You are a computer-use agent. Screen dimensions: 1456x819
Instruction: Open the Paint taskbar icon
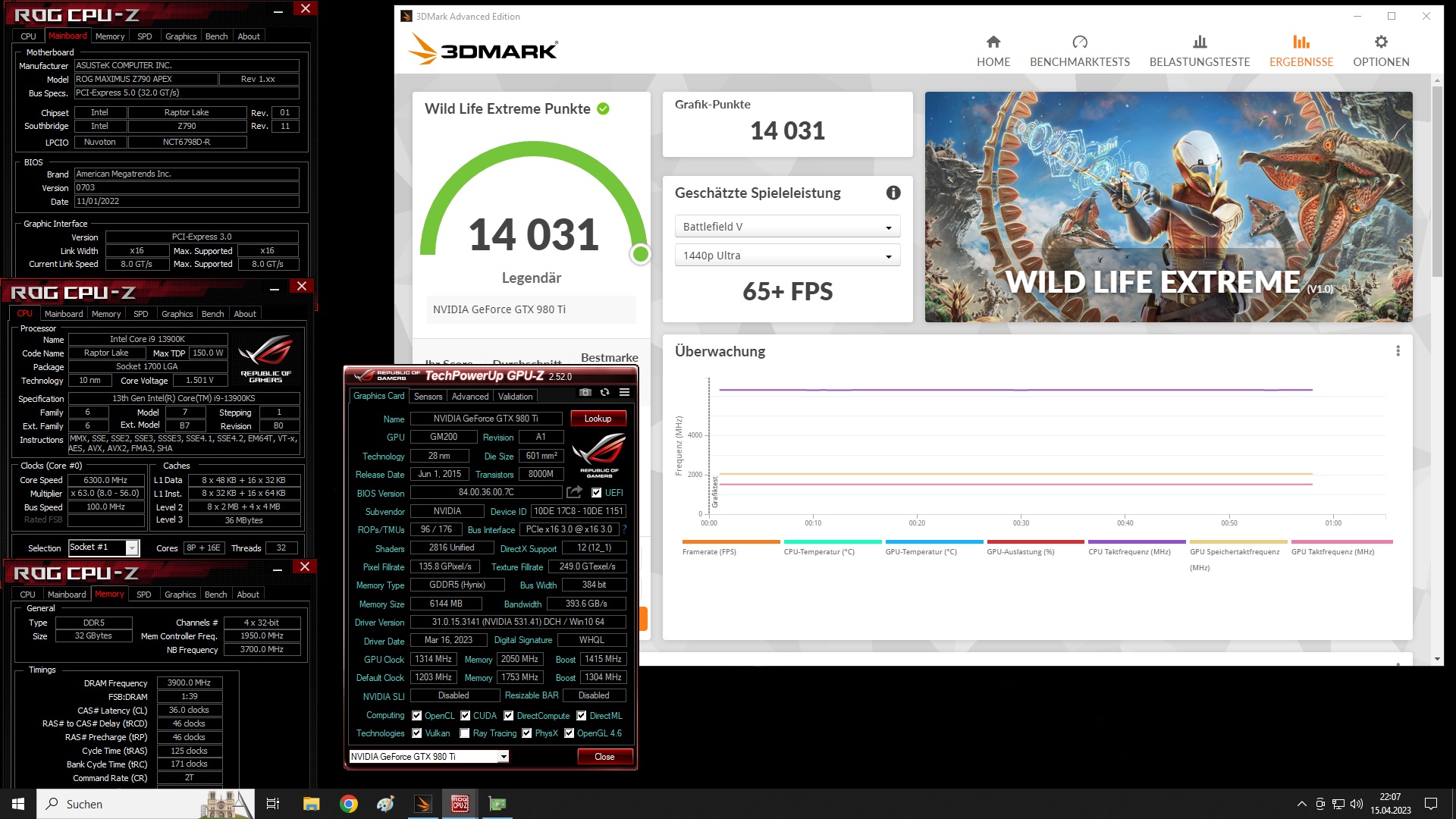click(385, 804)
